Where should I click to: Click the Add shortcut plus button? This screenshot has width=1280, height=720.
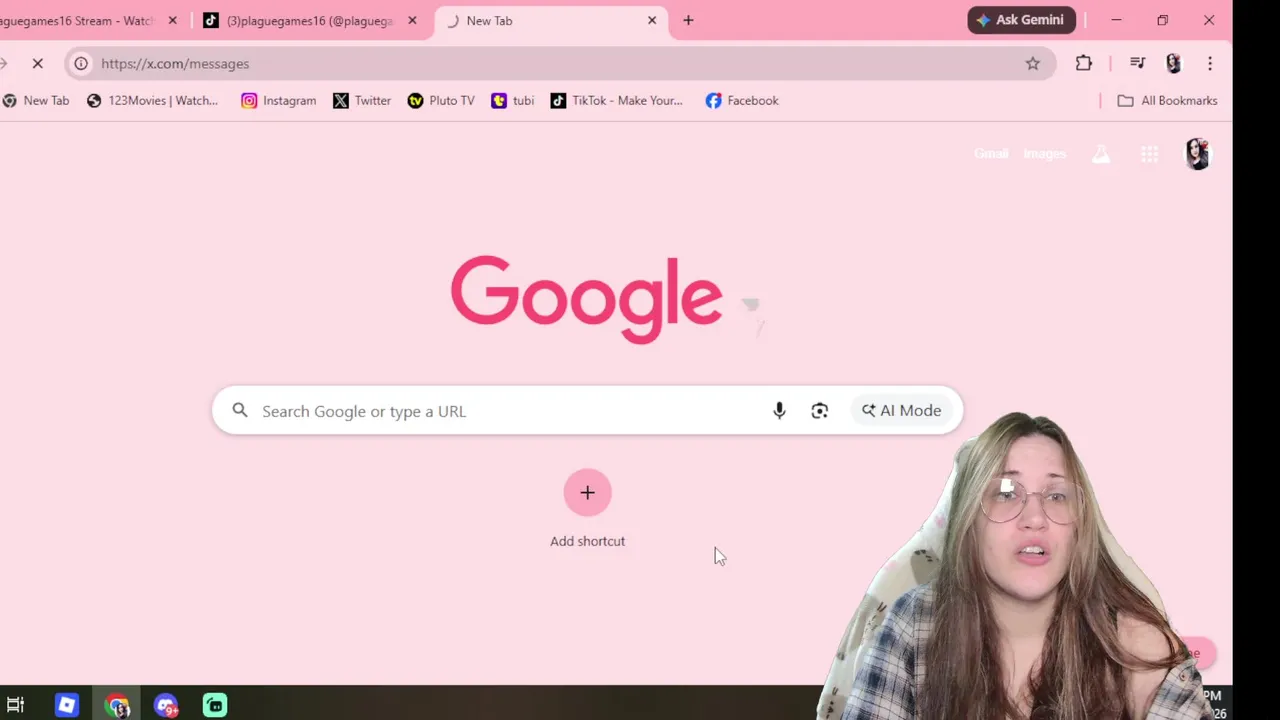tap(587, 492)
